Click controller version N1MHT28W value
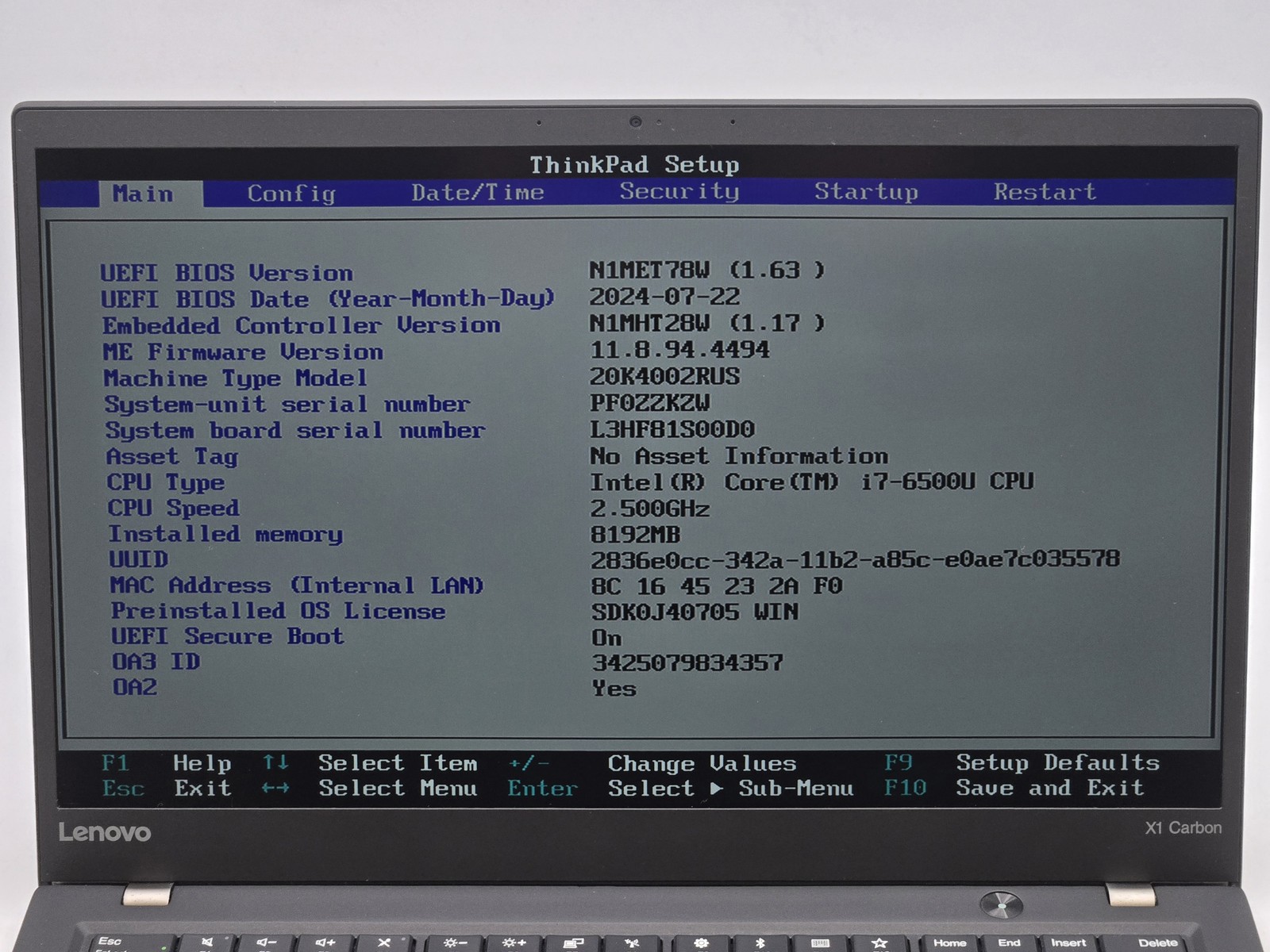1270x952 pixels. pyautogui.click(x=707, y=324)
